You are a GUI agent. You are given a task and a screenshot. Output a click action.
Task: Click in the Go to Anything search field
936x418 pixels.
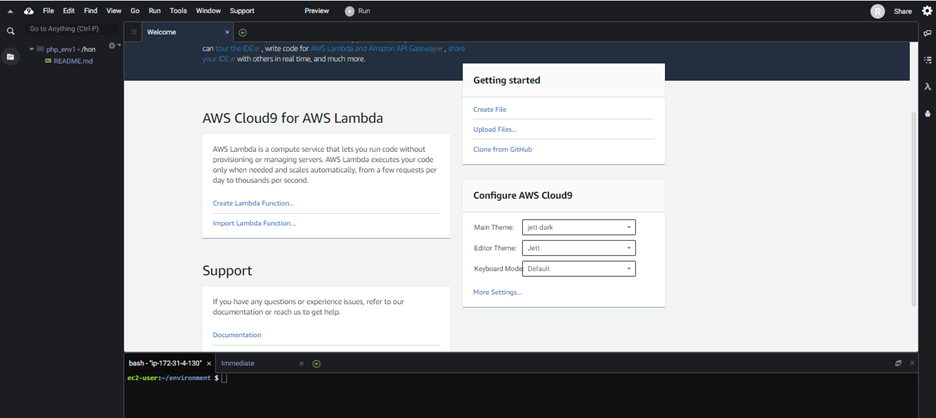(x=72, y=29)
